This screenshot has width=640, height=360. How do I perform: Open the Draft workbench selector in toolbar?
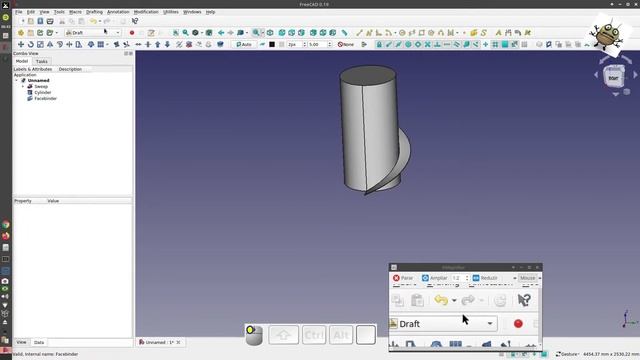pyautogui.click(x=93, y=33)
